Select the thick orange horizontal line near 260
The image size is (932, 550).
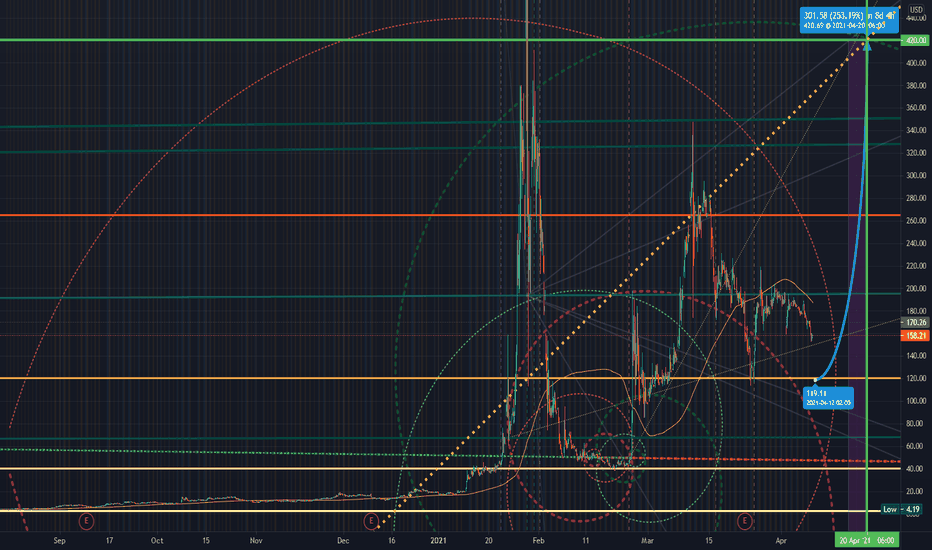(x=450, y=215)
